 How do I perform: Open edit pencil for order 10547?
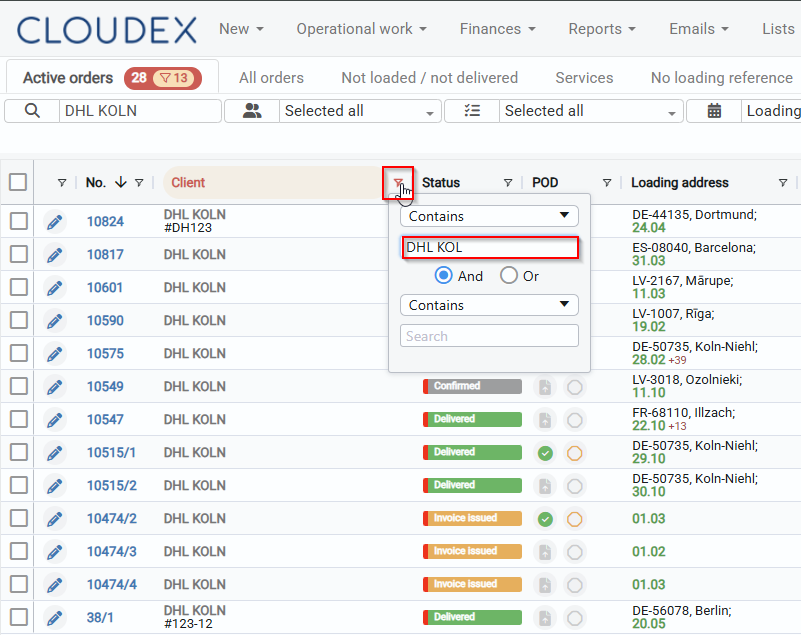point(55,420)
